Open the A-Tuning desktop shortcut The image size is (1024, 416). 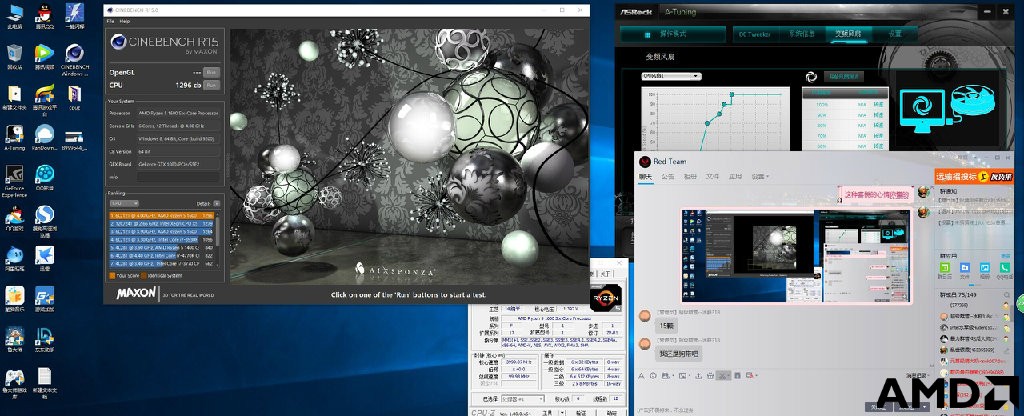[x=14, y=137]
